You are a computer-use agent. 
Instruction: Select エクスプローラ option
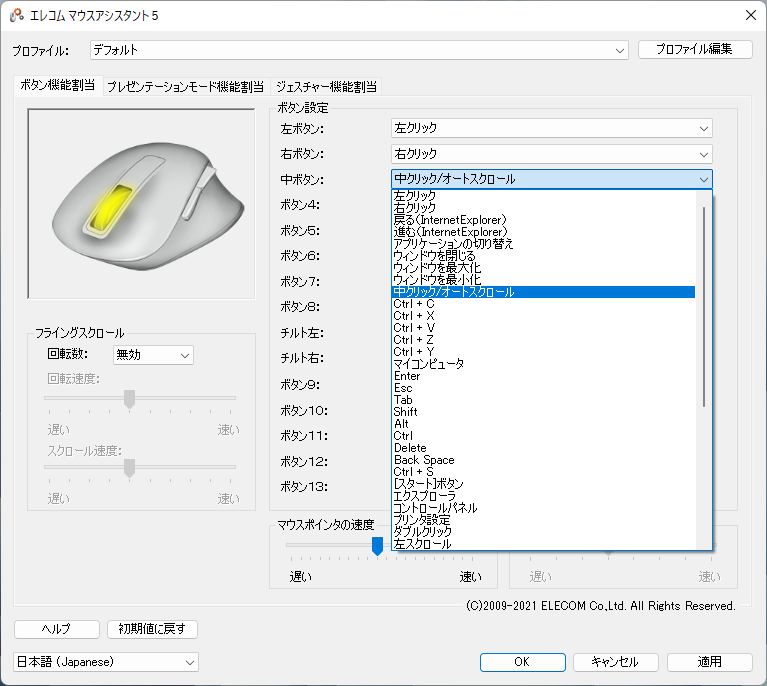543,496
